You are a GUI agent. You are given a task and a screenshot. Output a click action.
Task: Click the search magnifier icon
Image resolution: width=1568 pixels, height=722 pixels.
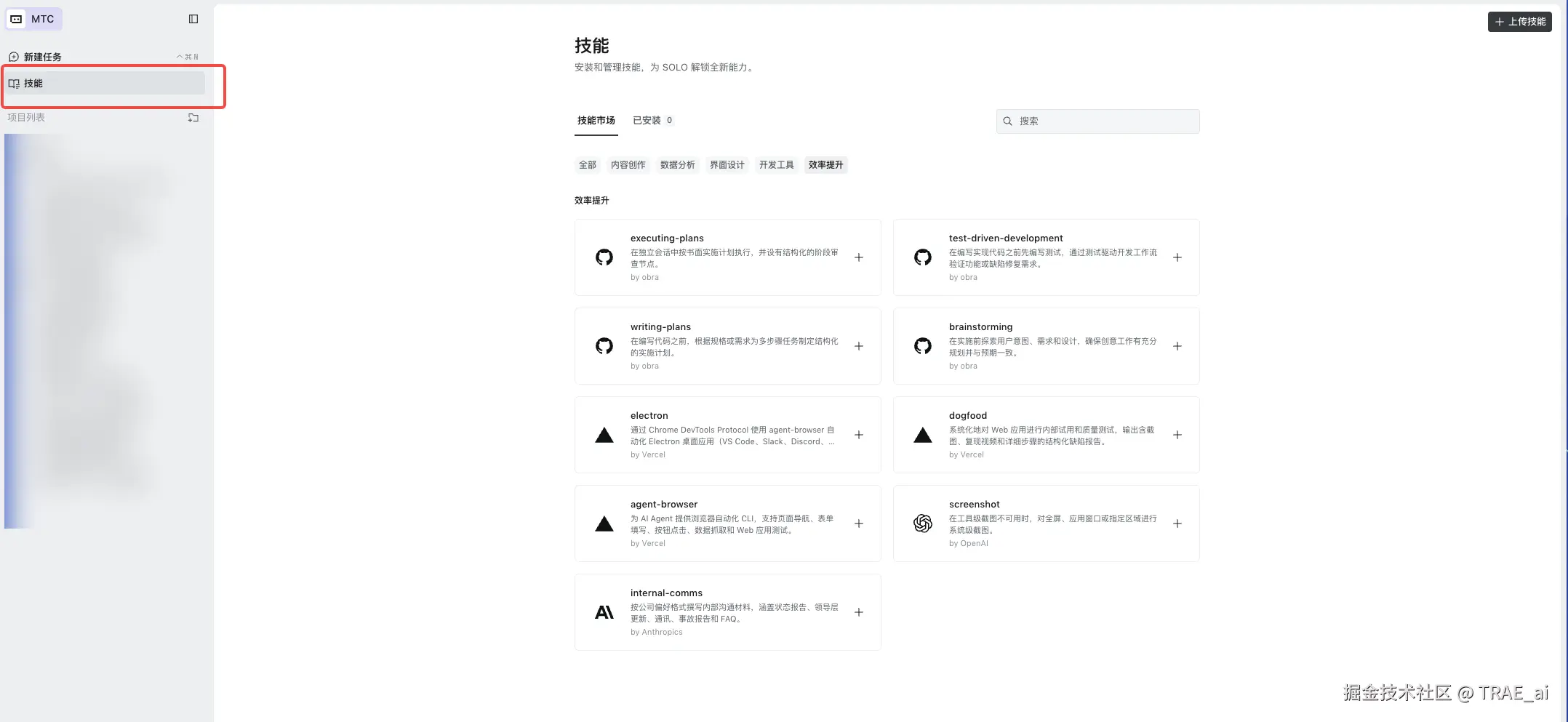[x=1007, y=121]
